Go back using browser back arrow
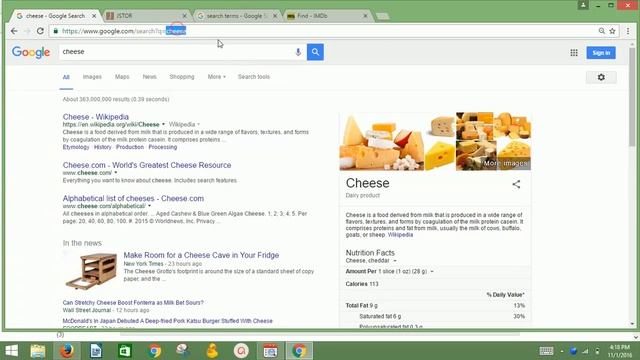Viewport: 640px width, 360px height. click(x=14, y=31)
